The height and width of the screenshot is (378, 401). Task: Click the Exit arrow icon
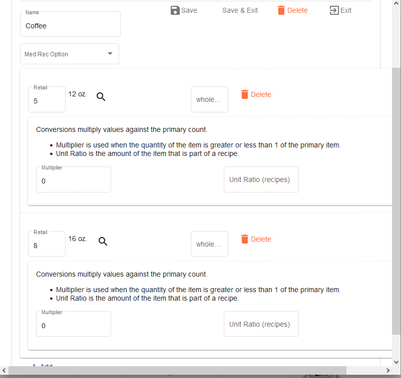coord(334,10)
